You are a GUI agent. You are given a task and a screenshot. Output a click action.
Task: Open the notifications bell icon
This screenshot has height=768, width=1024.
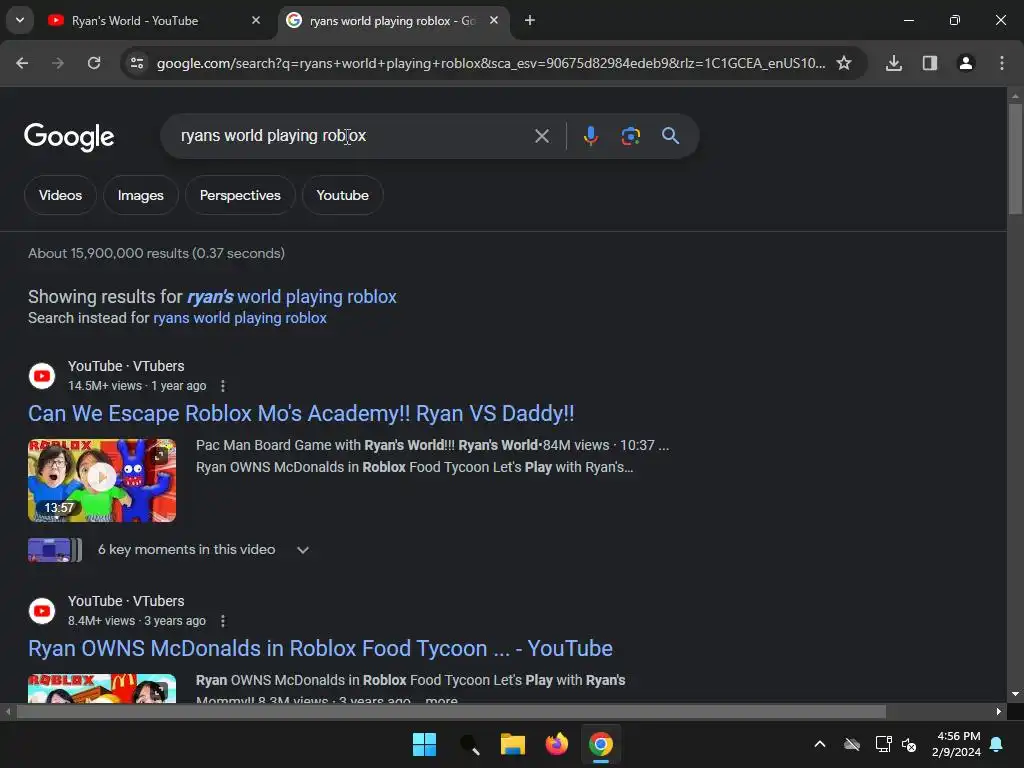point(997,744)
